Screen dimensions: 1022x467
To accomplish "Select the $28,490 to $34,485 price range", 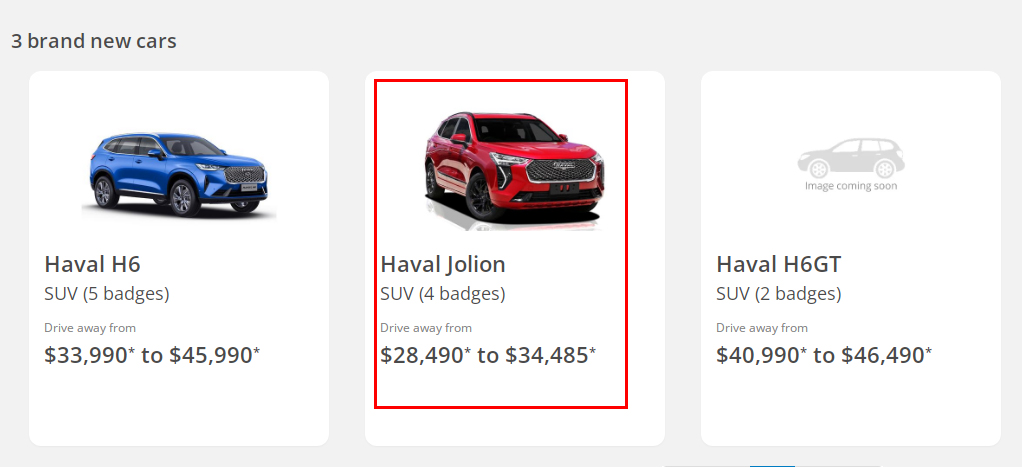I will pos(488,355).
